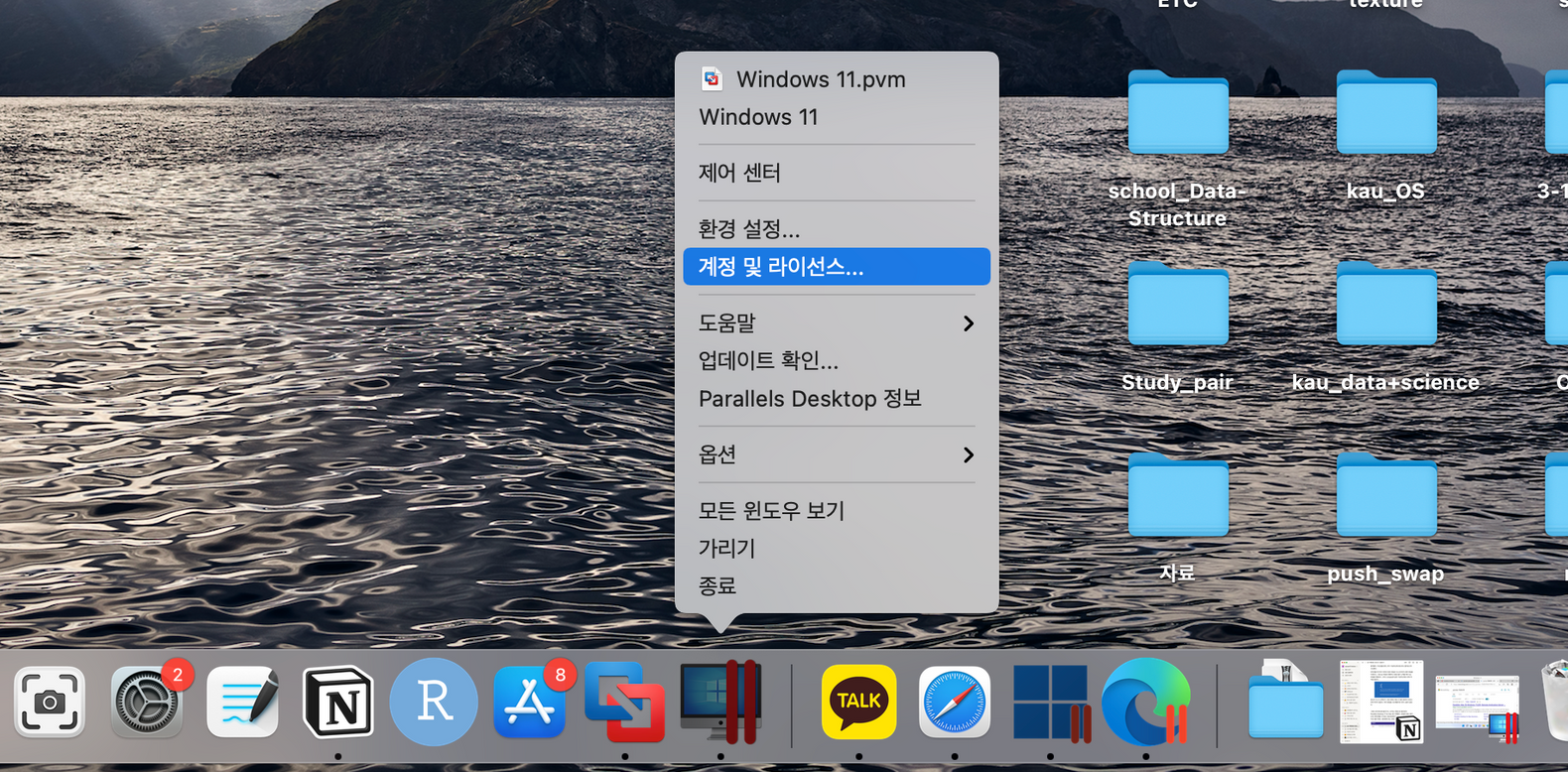Select 계정 및 라이선스... menu item
Screen dimensions: 1568x772
point(837,267)
